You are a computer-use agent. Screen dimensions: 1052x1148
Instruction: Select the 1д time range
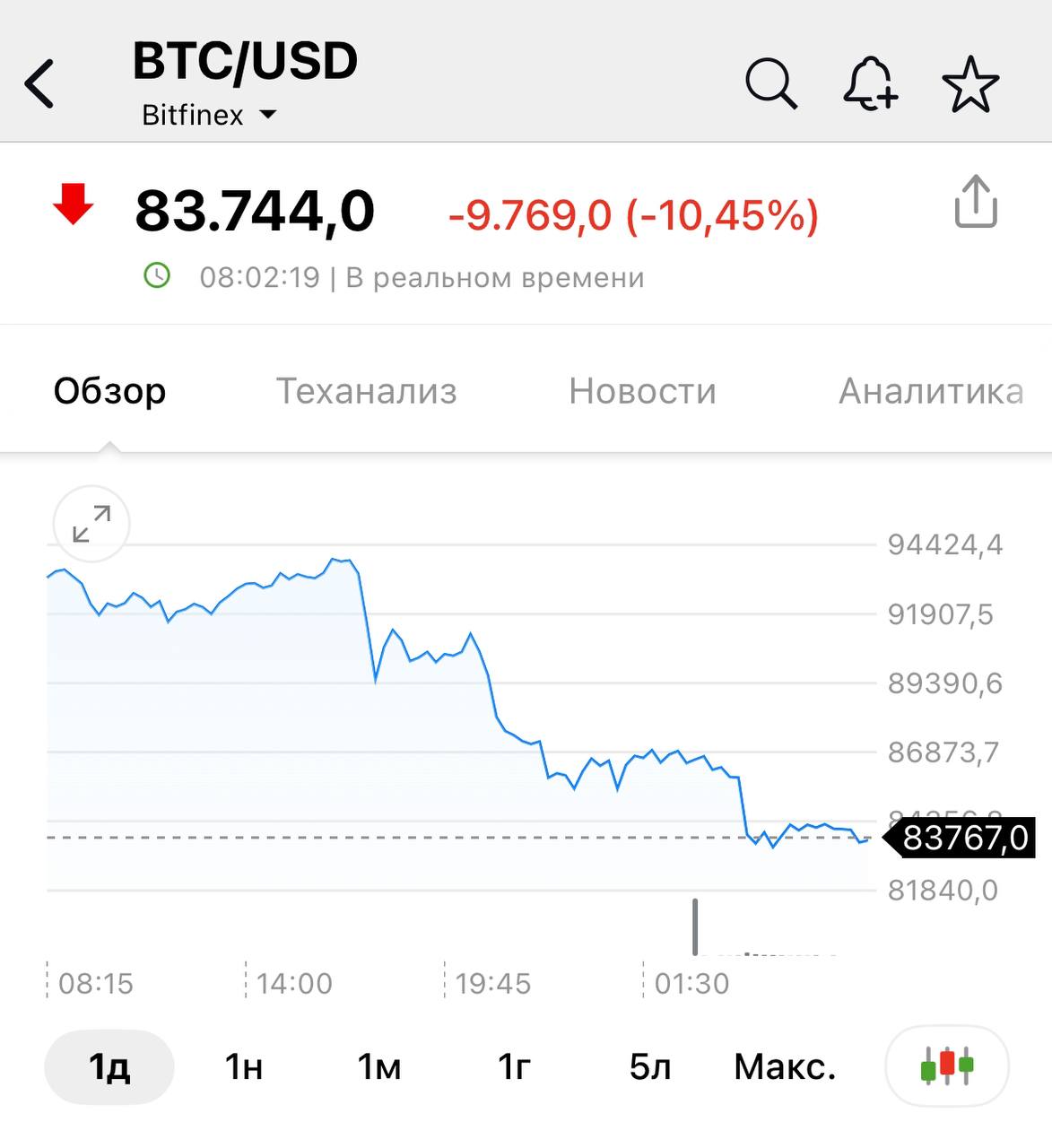[x=109, y=1067]
